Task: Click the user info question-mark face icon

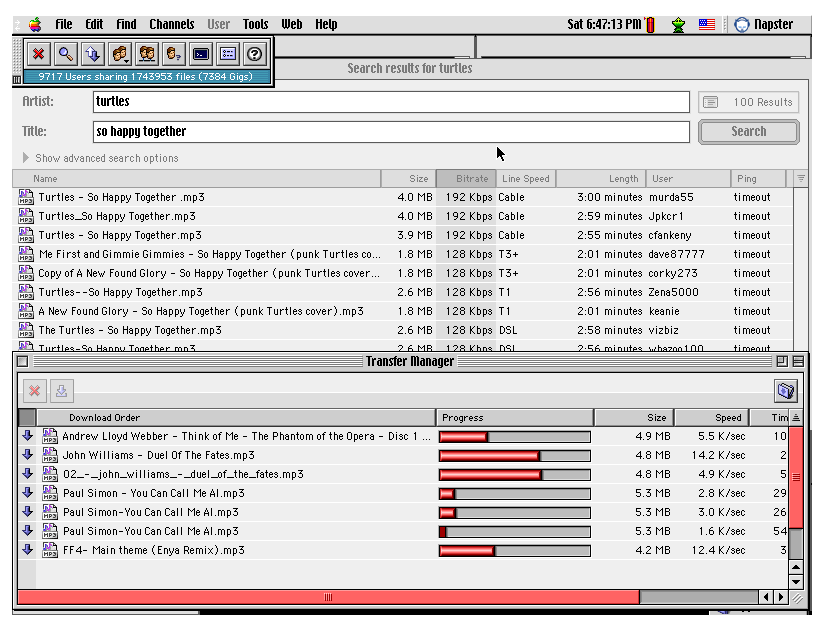Action: [174, 54]
